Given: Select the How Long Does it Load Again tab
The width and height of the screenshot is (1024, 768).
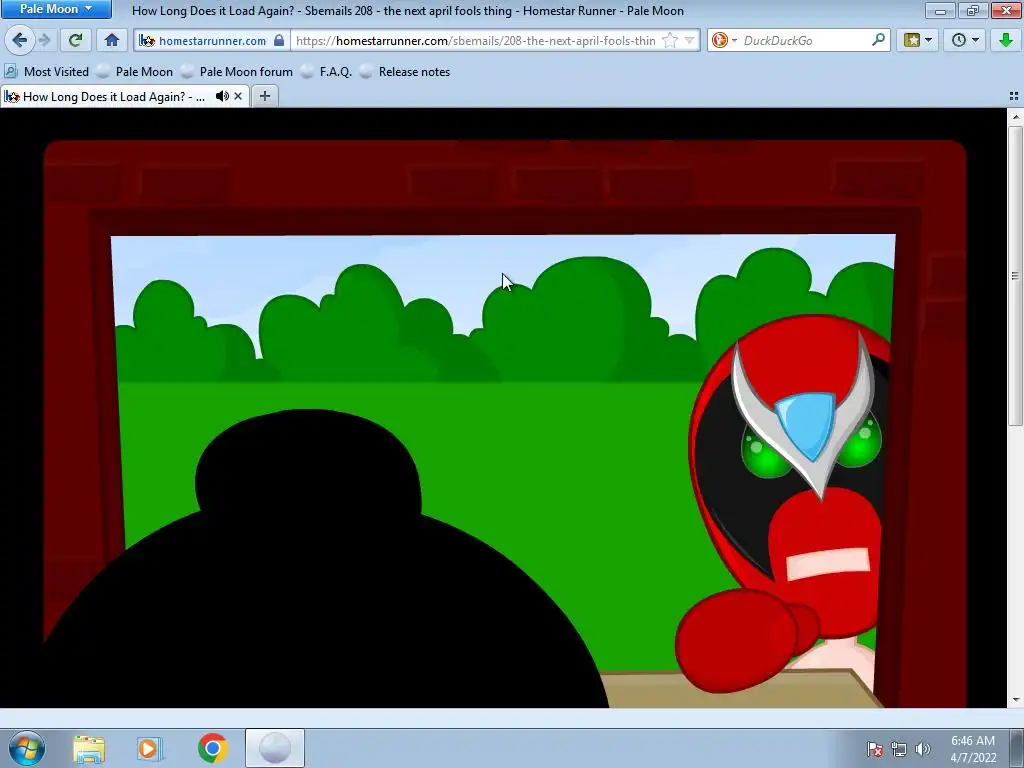Looking at the screenshot, I should point(114,97).
